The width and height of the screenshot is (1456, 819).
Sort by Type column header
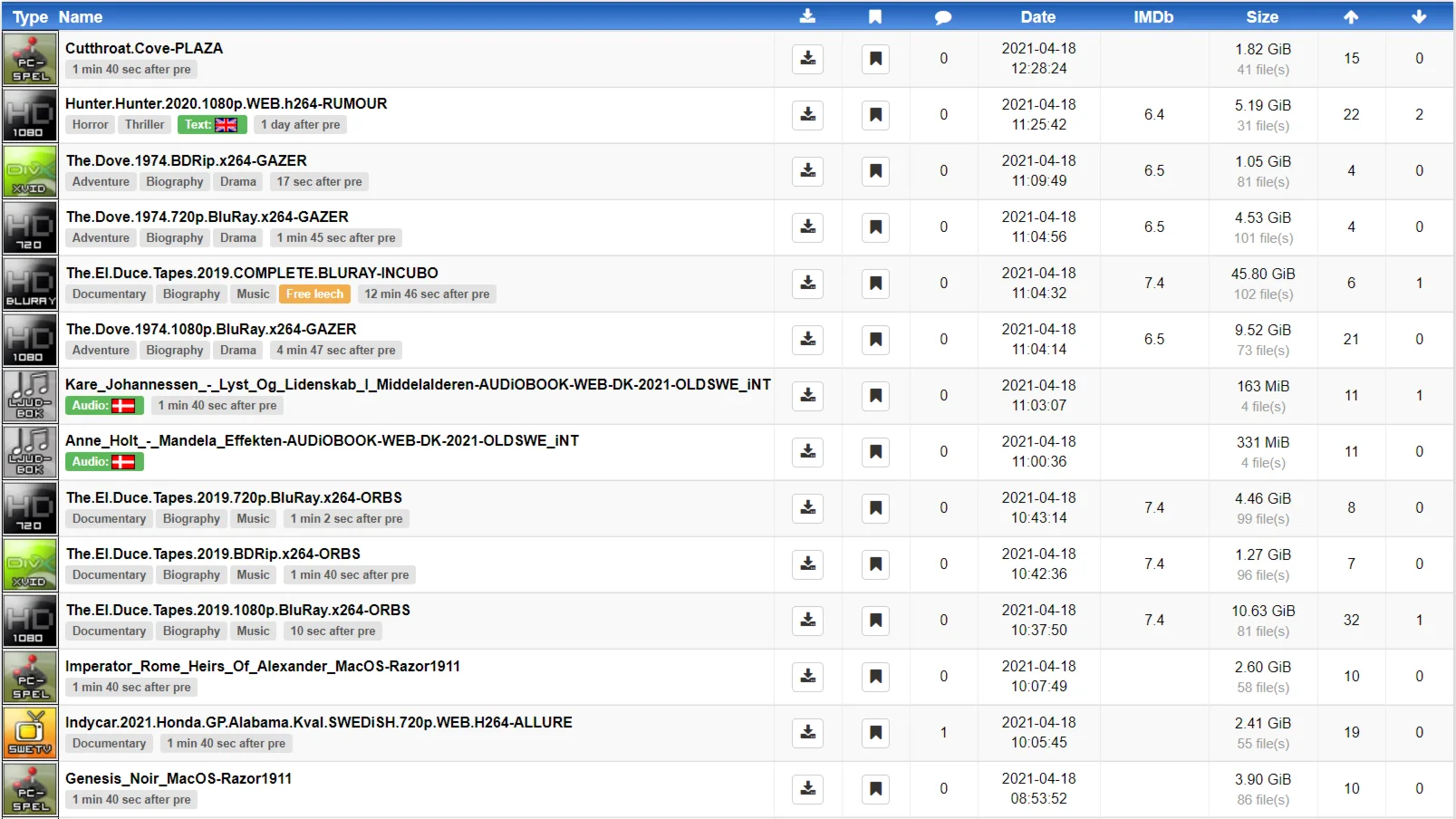(x=30, y=16)
